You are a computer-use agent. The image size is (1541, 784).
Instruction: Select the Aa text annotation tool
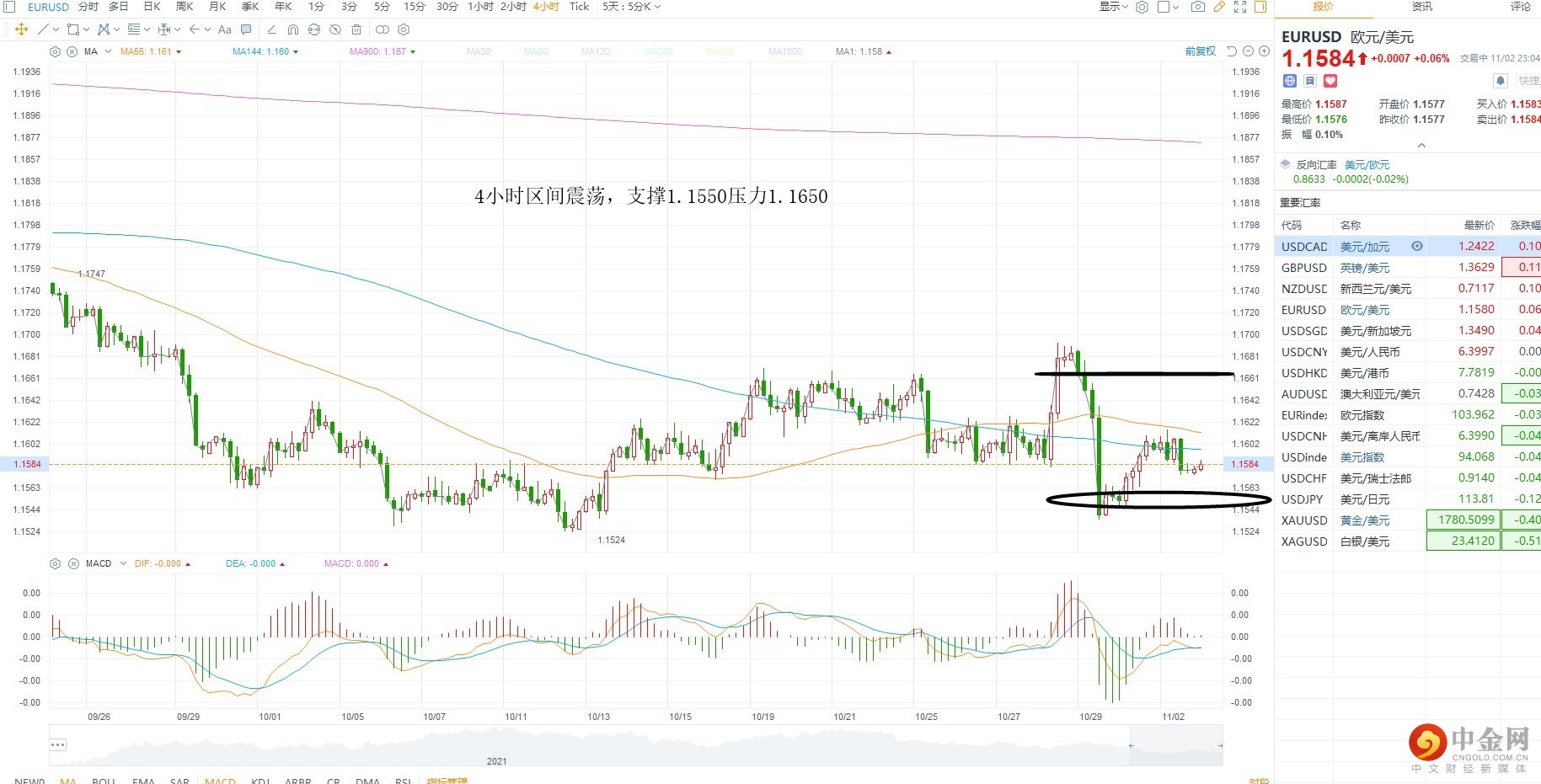click(x=224, y=29)
